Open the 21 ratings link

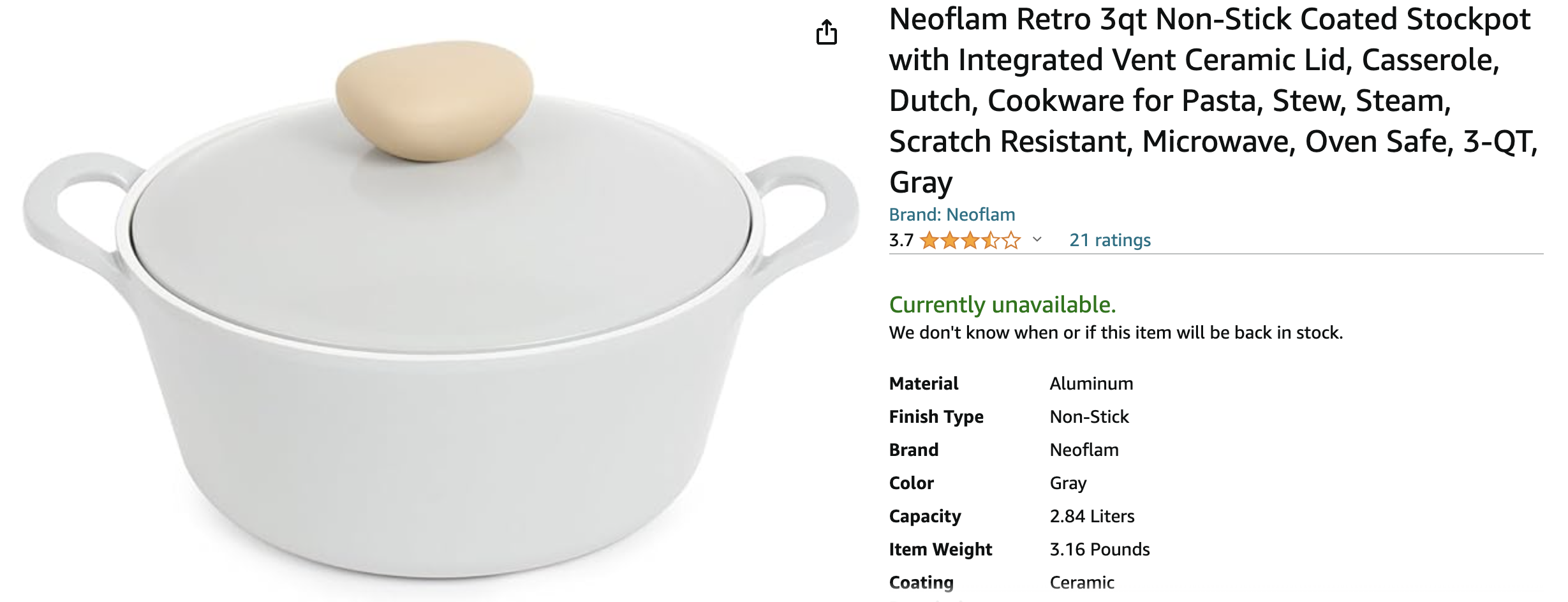(x=1109, y=240)
